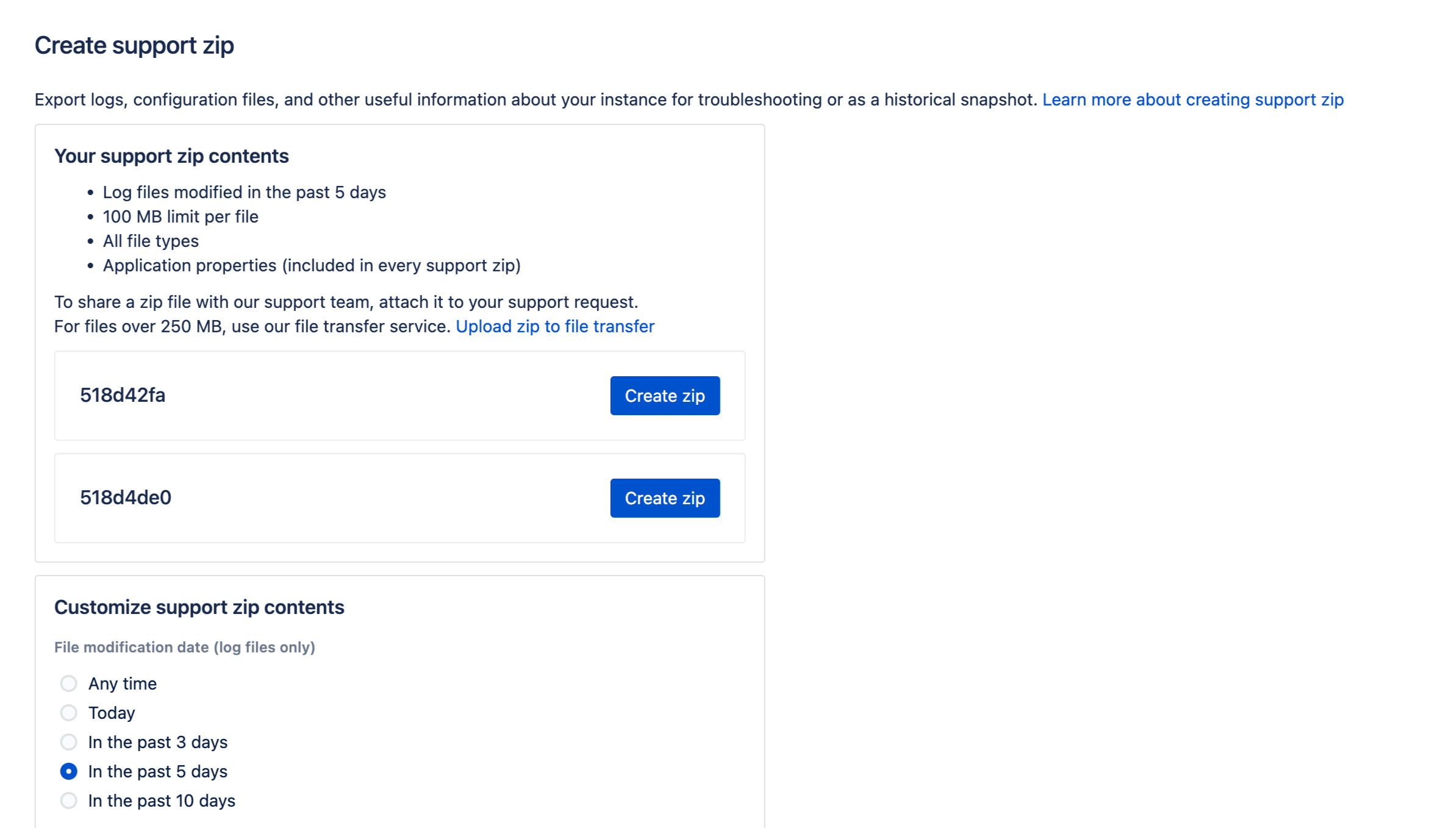The image size is (1456, 828).
Task: Click the node ID 518d42fa text
Action: [123, 395]
